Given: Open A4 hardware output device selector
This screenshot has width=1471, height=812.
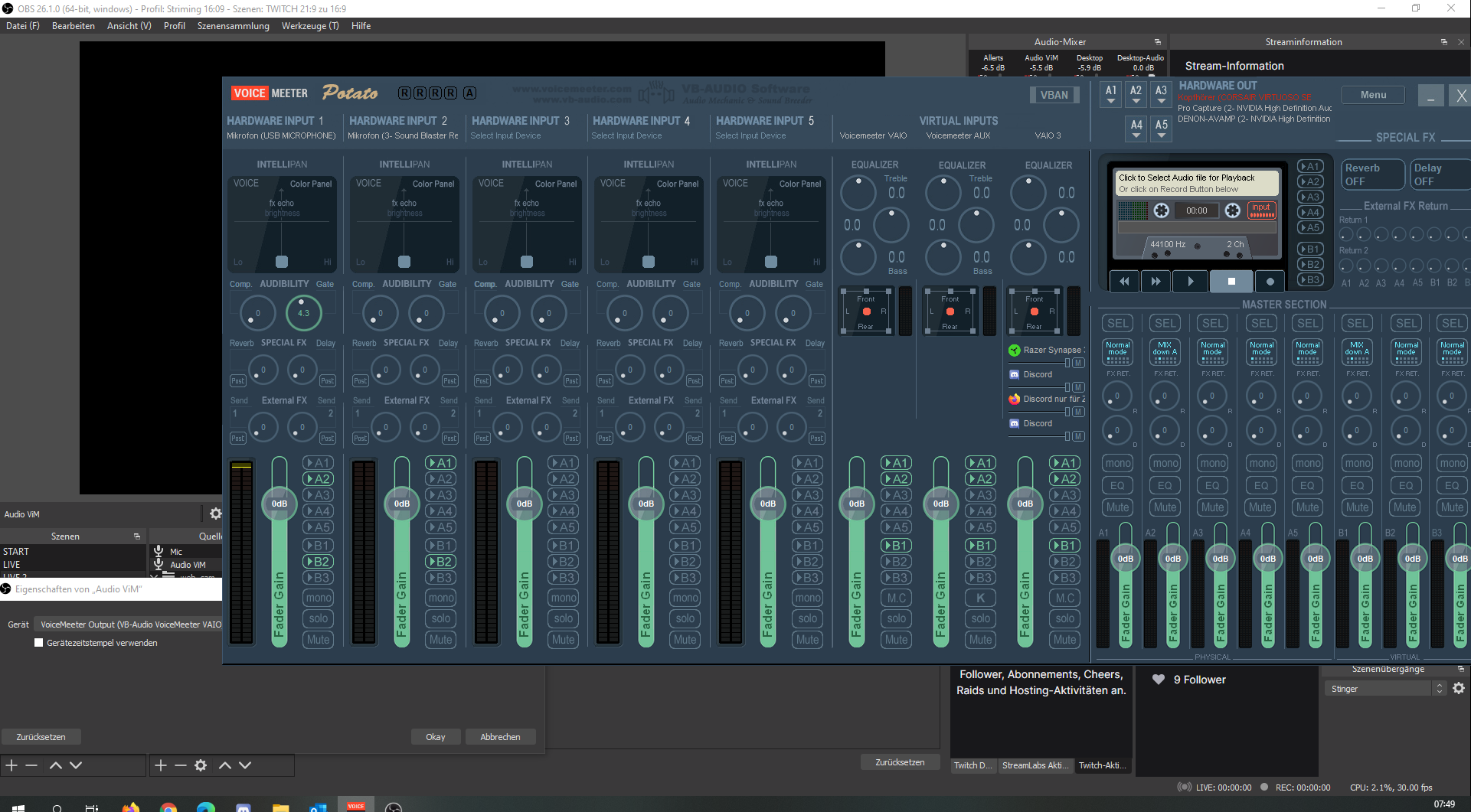Looking at the screenshot, I should [1136, 129].
